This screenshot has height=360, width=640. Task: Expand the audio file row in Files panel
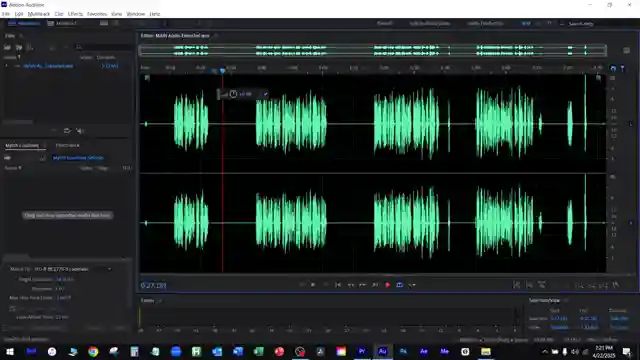6,66
